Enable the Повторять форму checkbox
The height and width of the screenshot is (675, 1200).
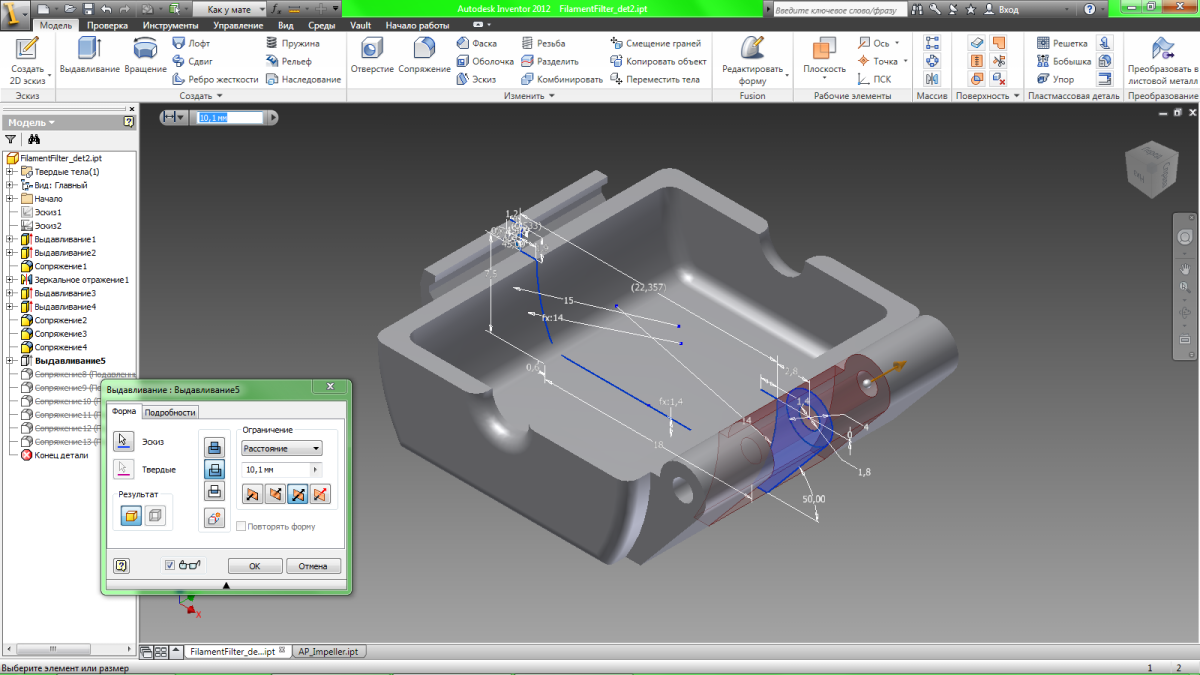coord(241,526)
